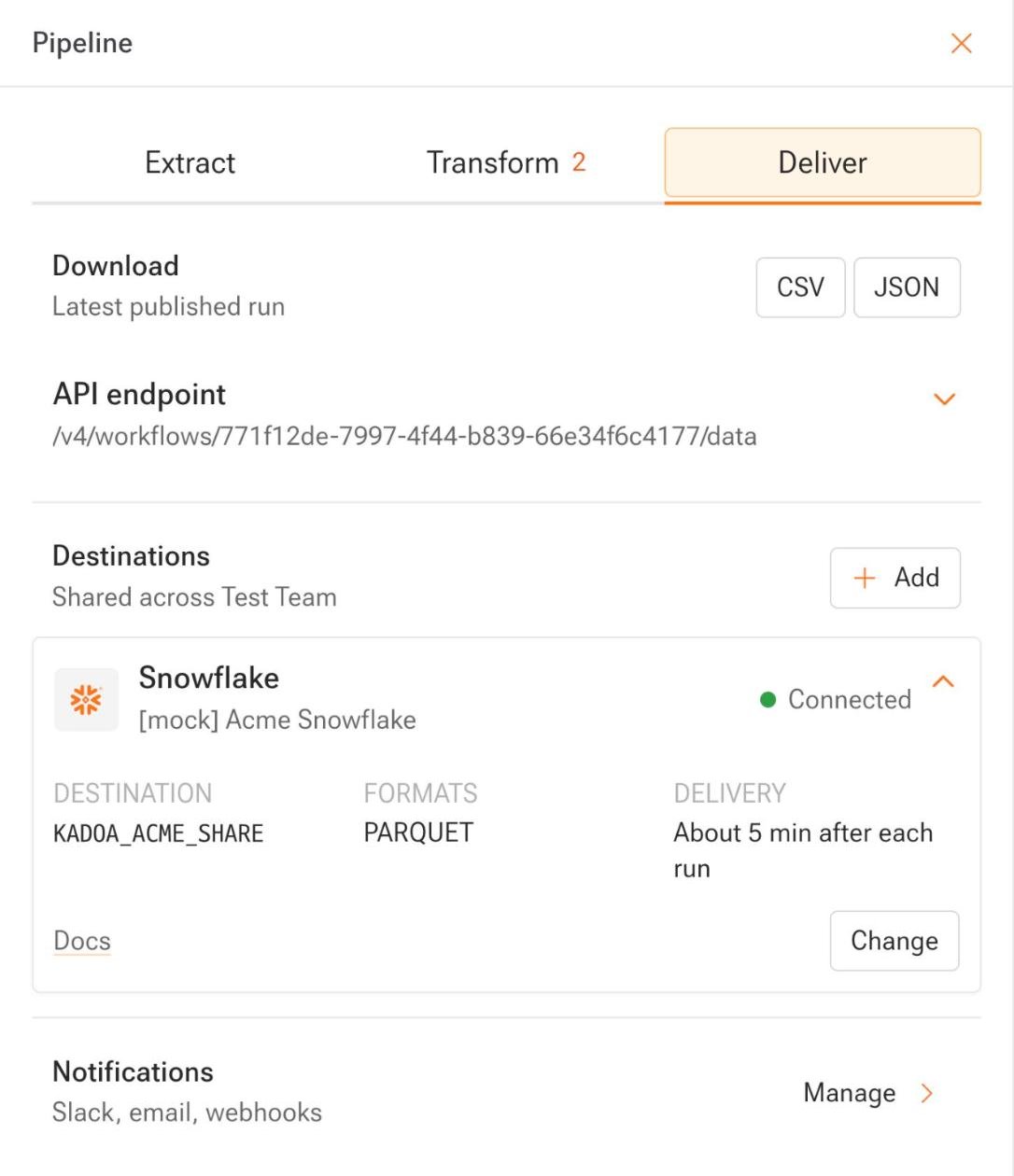This screenshot has width=1014, height=1176.
Task: Click the Download heading
Action: (x=116, y=266)
